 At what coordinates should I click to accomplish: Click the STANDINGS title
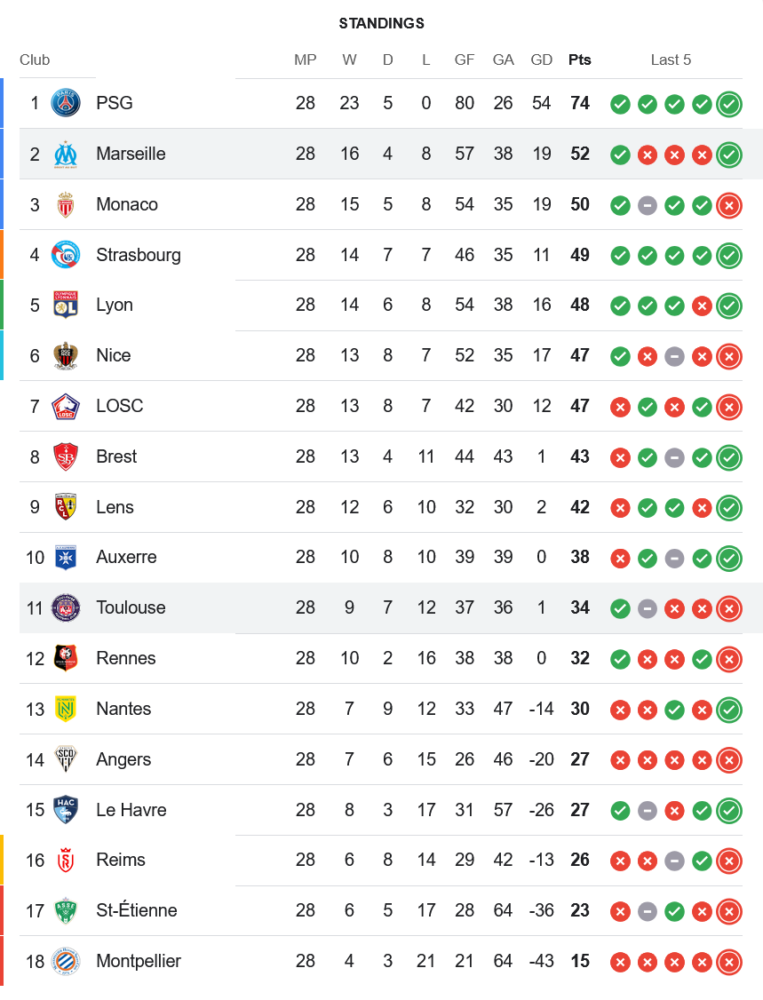pyautogui.click(x=381, y=23)
